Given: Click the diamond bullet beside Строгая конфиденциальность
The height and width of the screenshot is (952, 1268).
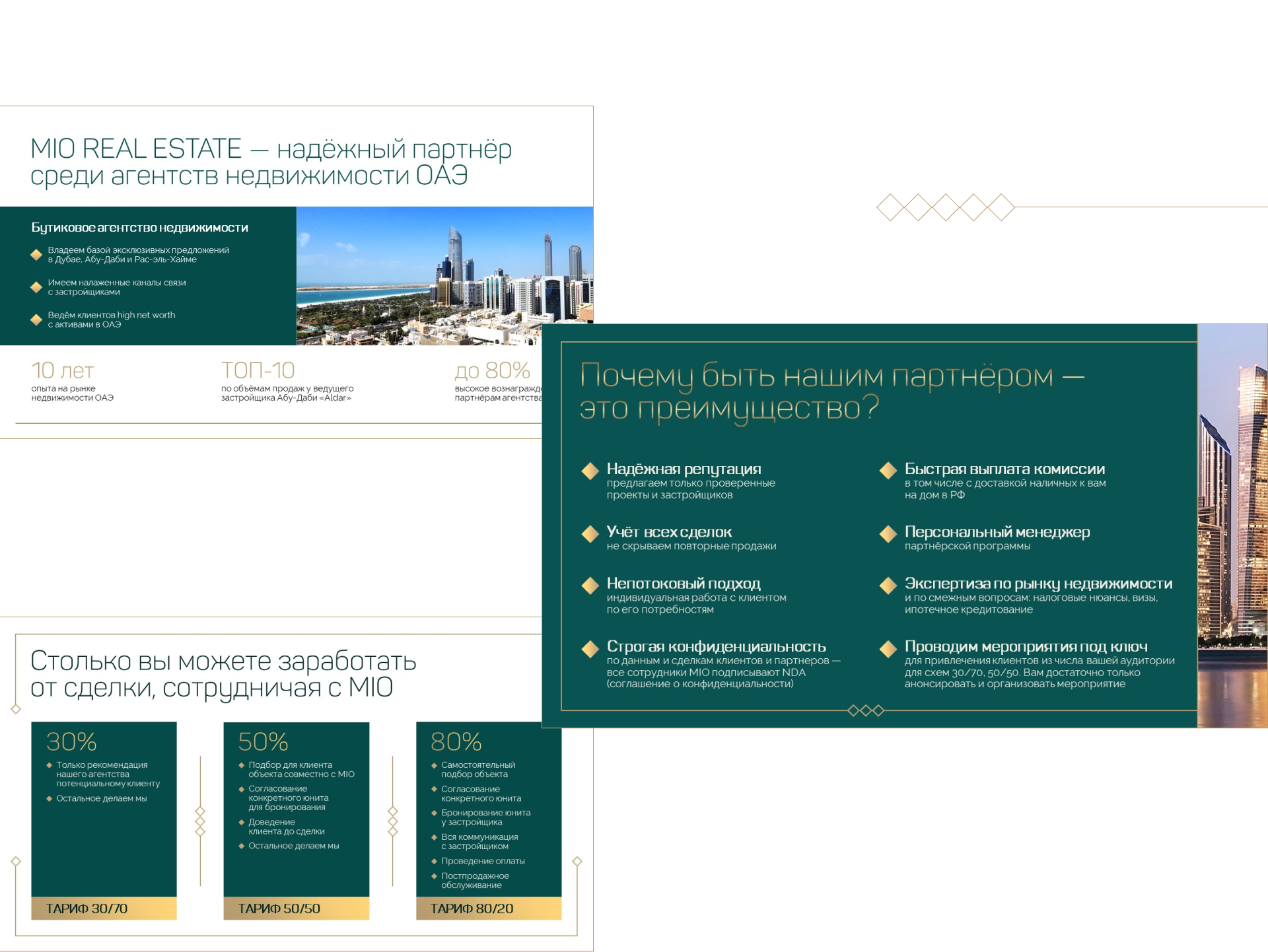Looking at the screenshot, I should click(590, 648).
